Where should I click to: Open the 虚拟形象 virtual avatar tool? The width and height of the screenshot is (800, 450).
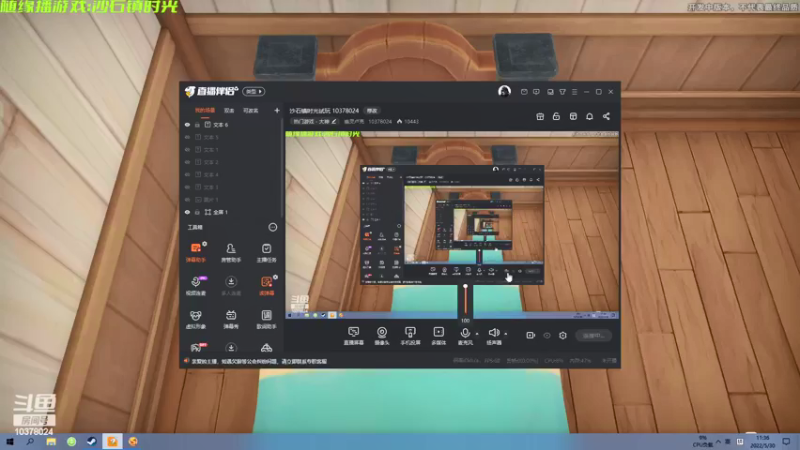tap(195, 319)
